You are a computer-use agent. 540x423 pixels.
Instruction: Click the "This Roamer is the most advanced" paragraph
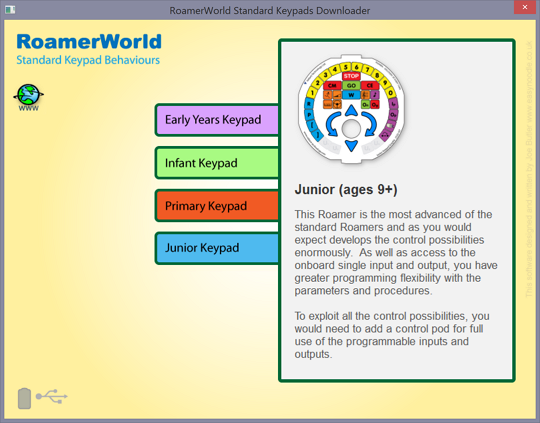396,252
